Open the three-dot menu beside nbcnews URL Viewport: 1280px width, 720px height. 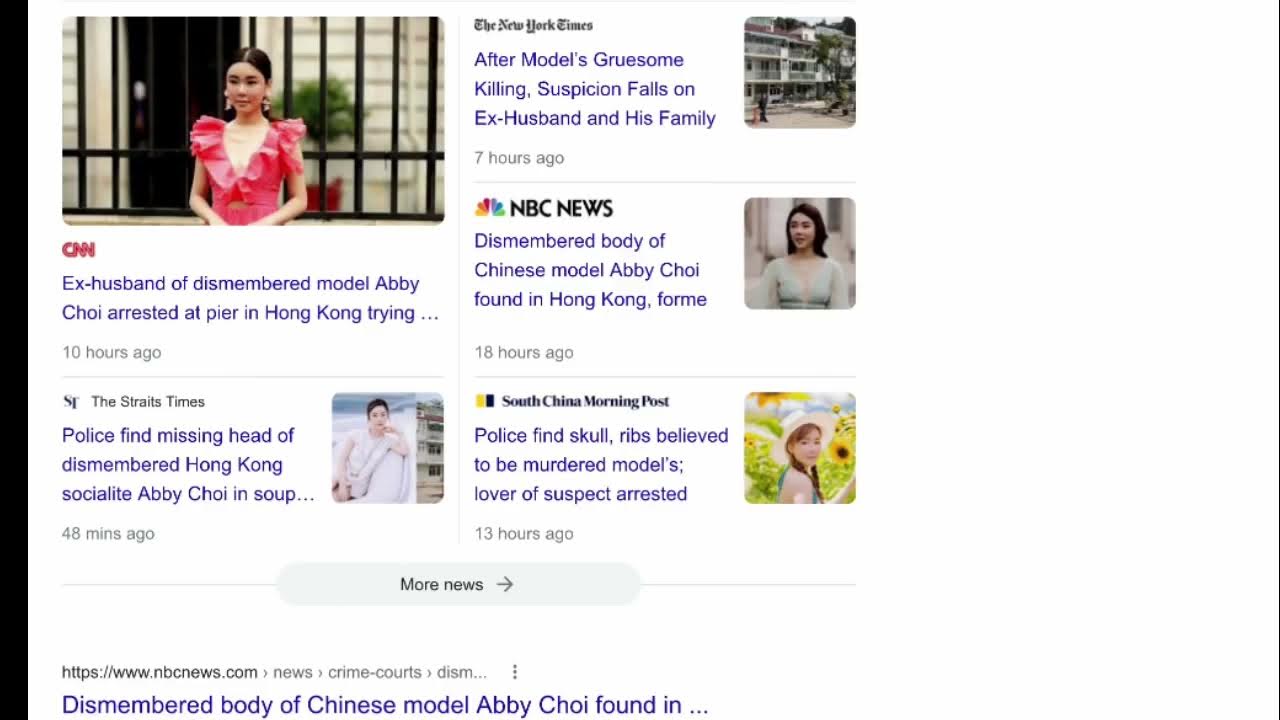tap(514, 672)
